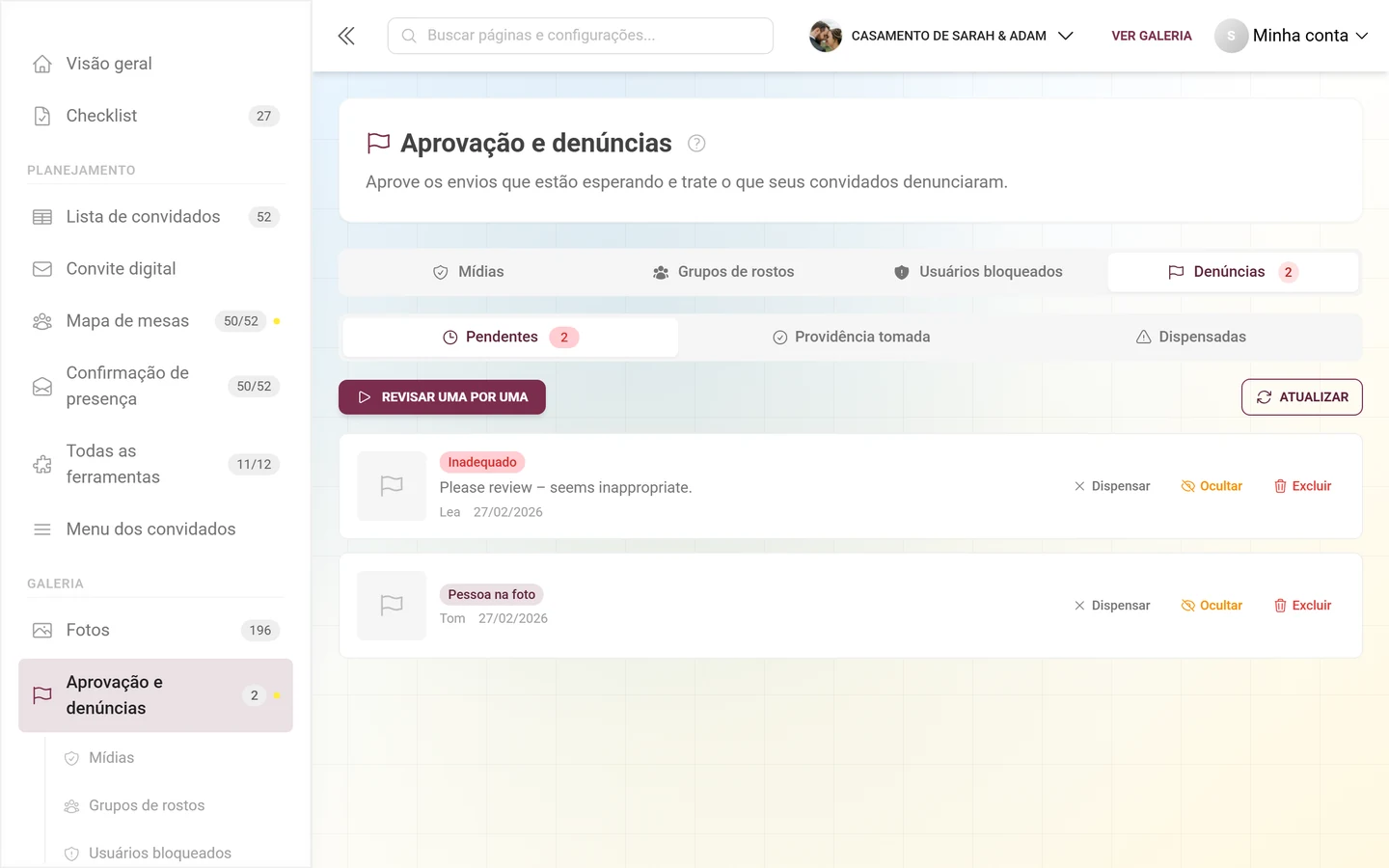Open Fotos gallery section

click(155, 631)
